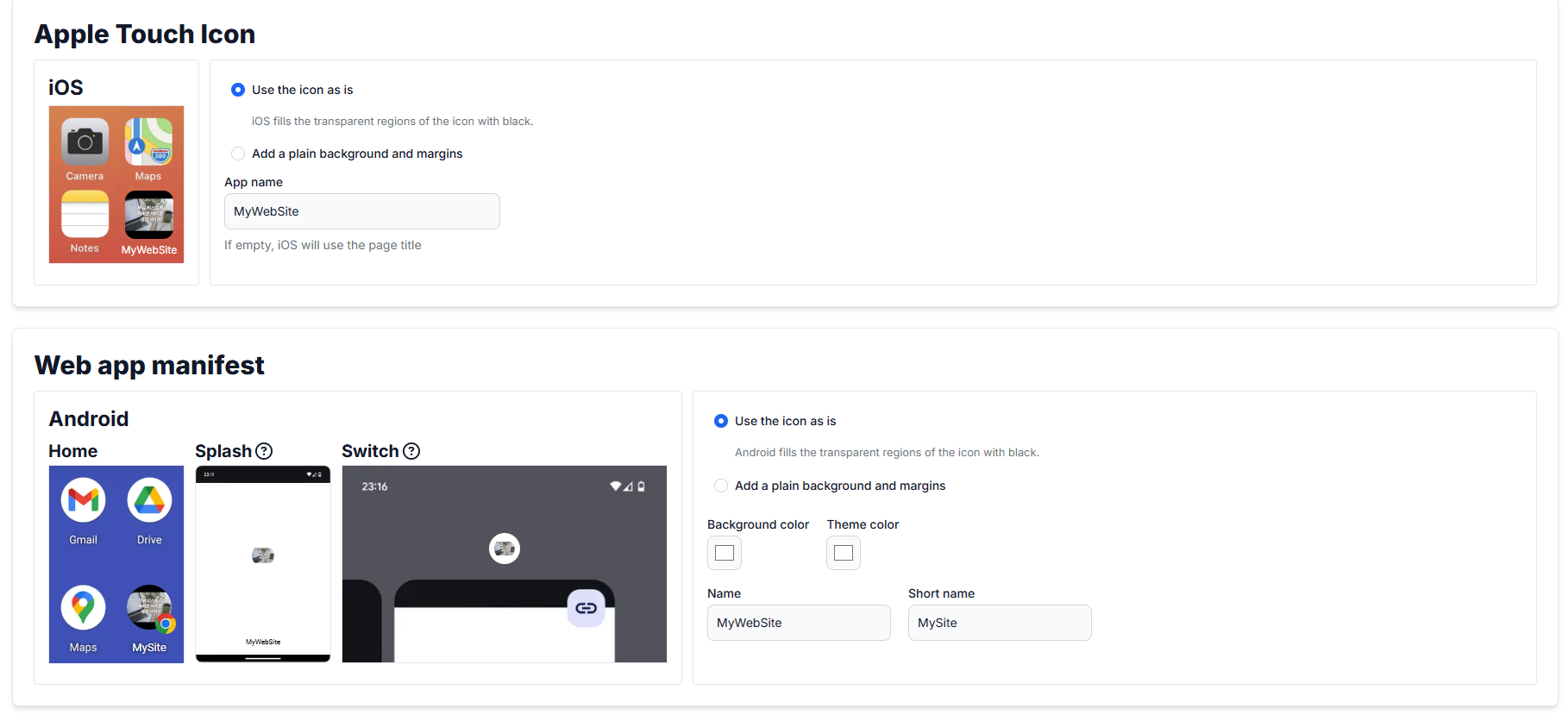Select iOS 'Use the icon as is'
Image resolution: width=1568 pixels, height=715 pixels.
click(x=238, y=90)
